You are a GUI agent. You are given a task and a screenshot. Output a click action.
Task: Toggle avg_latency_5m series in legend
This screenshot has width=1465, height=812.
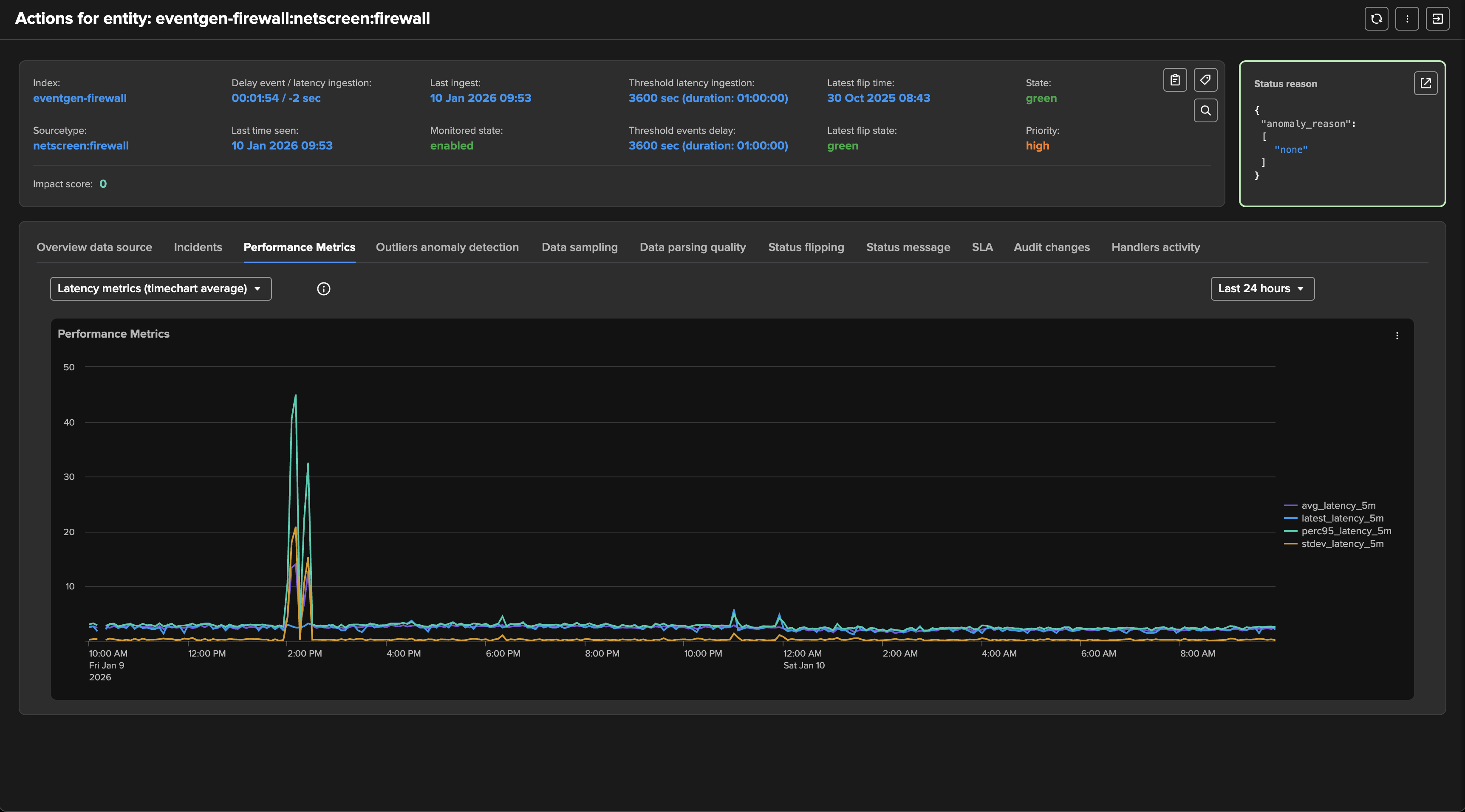[x=1338, y=505]
